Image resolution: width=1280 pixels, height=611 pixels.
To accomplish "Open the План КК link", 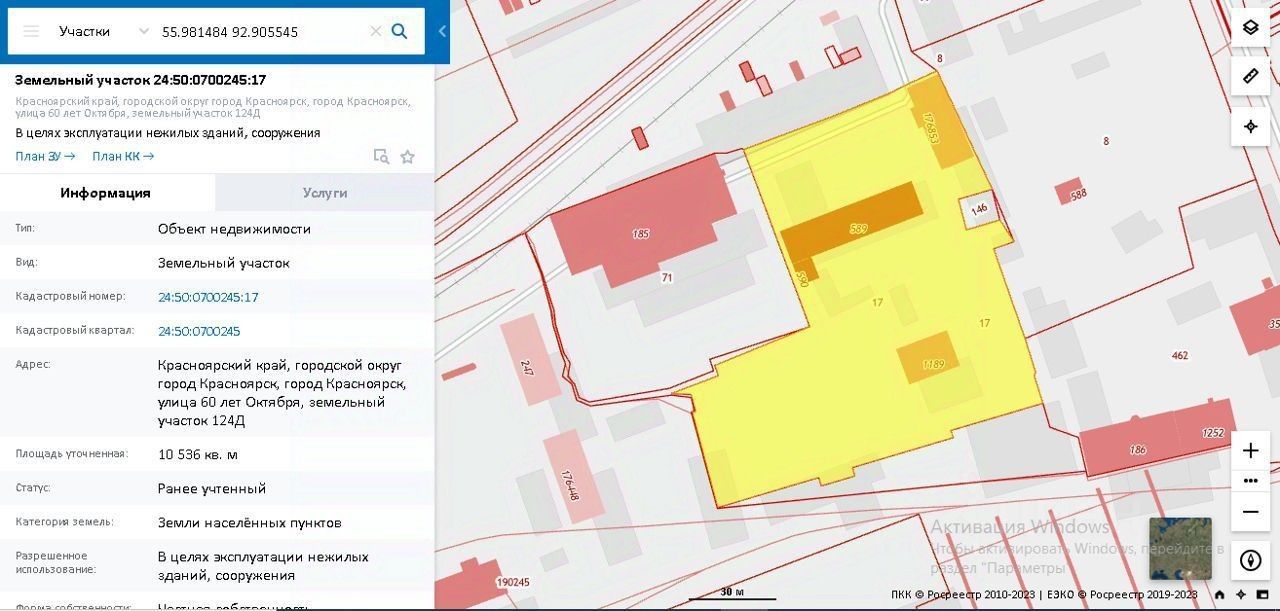I will point(123,156).
